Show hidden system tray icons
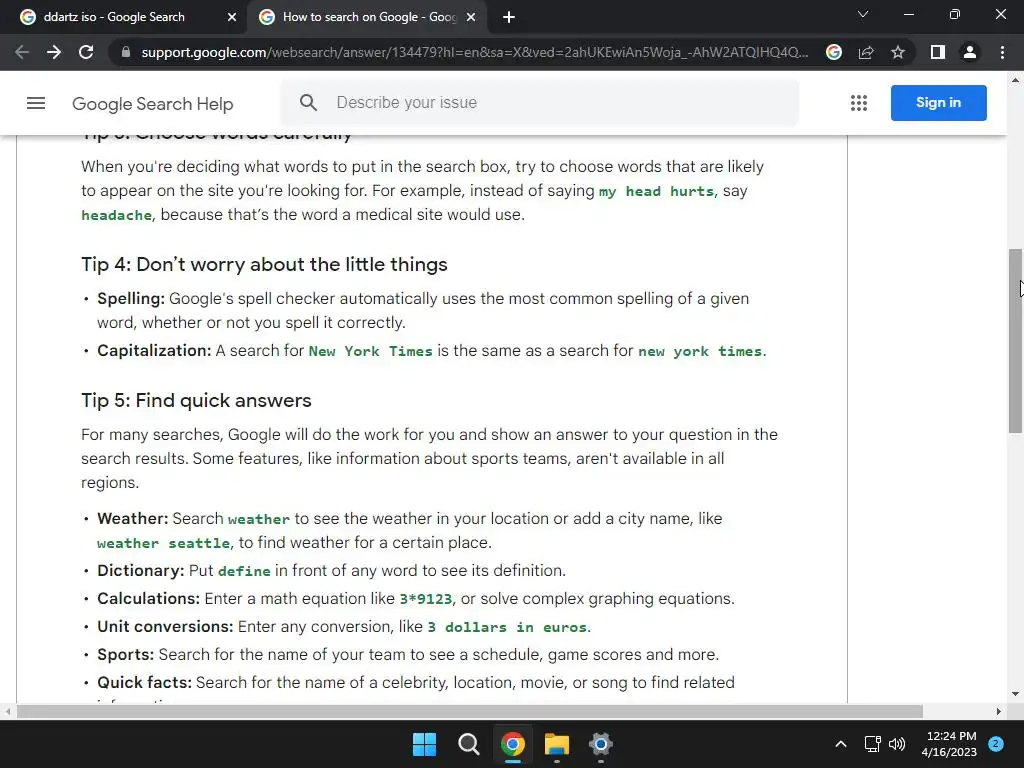Screen dimensions: 1024x768 coord(841,744)
